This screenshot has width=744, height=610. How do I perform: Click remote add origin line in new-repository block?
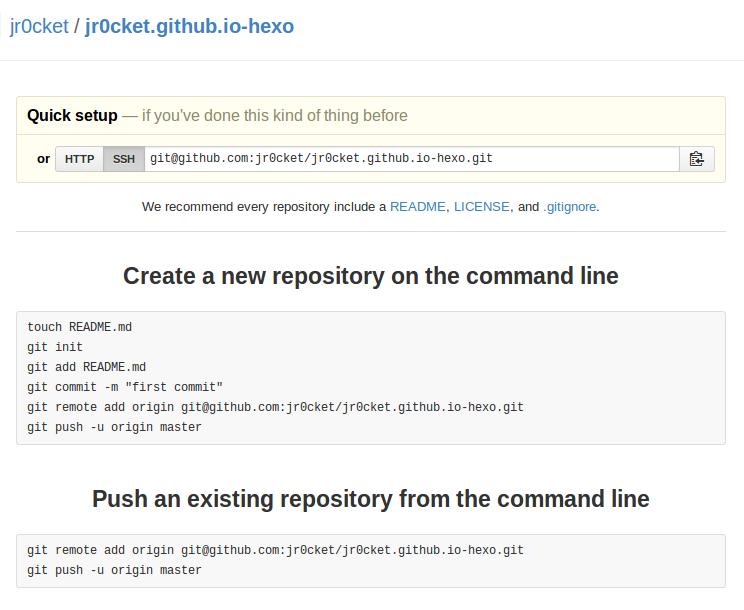point(275,407)
